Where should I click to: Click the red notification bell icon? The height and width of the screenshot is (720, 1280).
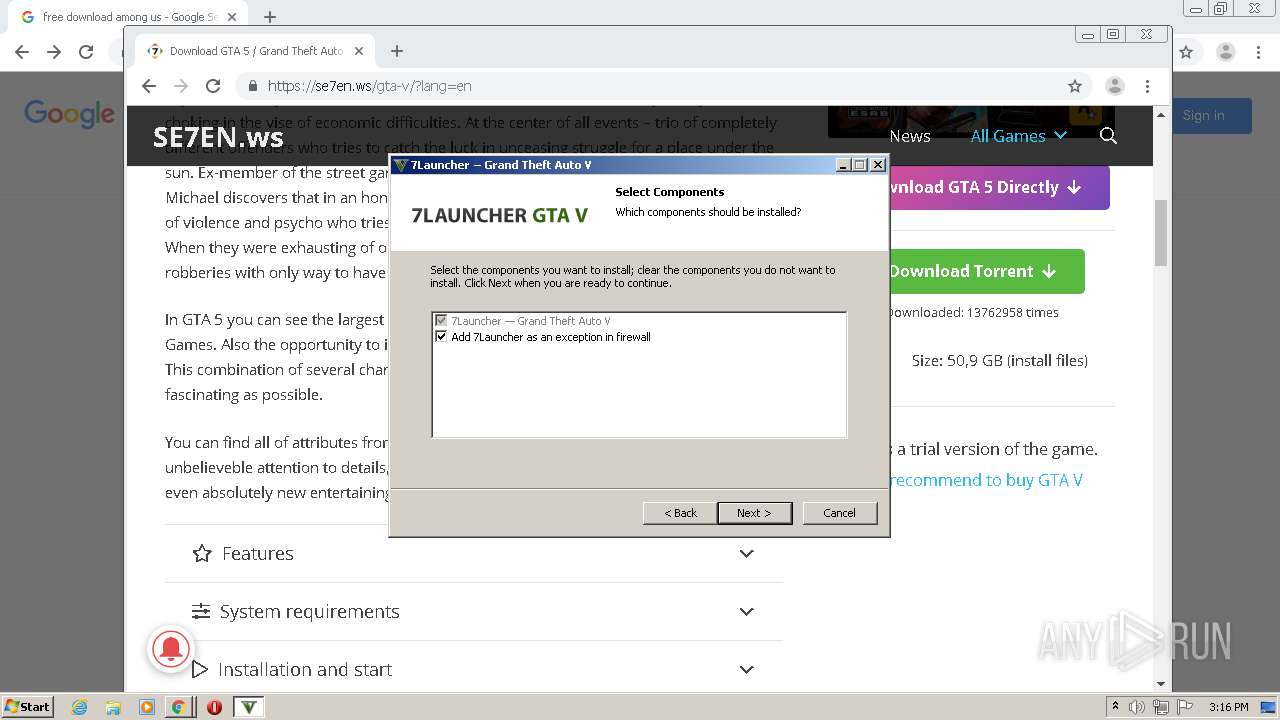[171, 649]
